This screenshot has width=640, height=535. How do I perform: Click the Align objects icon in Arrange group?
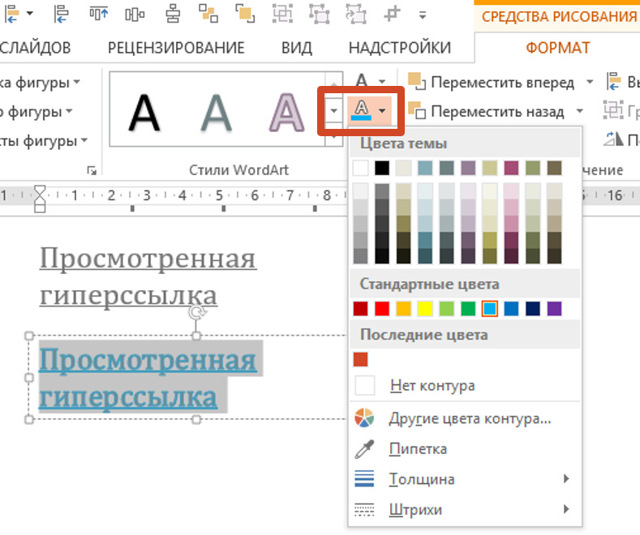coord(613,81)
